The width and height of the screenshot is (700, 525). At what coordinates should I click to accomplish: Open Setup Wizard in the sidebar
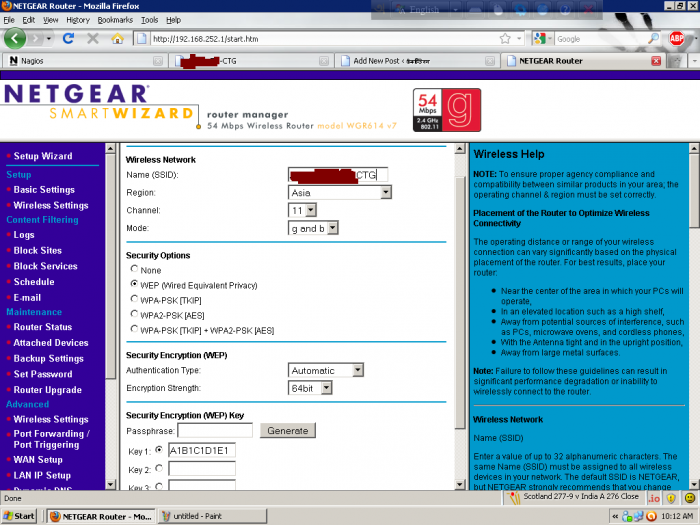(x=43, y=156)
